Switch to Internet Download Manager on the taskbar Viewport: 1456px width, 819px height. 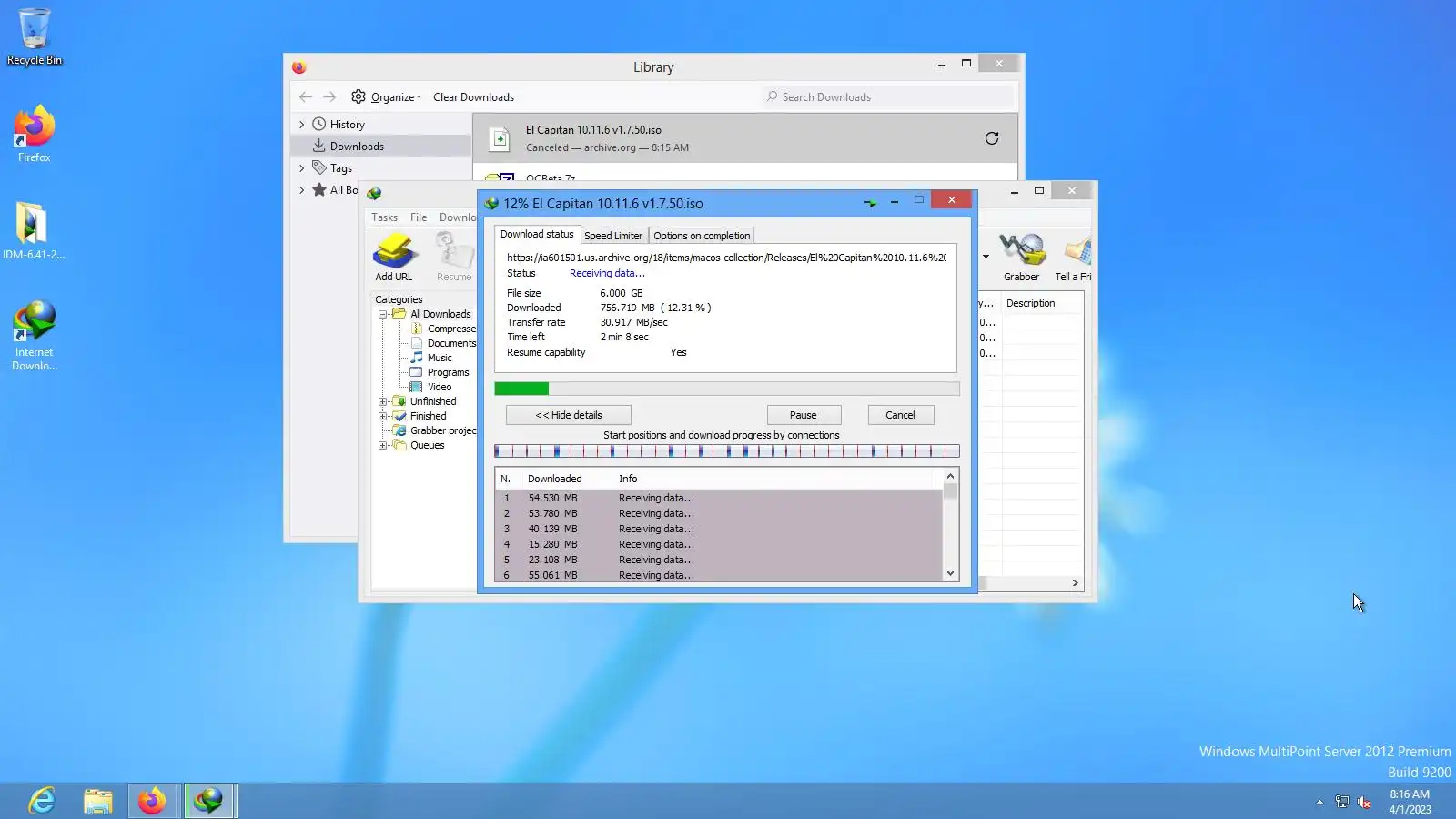coord(208,801)
